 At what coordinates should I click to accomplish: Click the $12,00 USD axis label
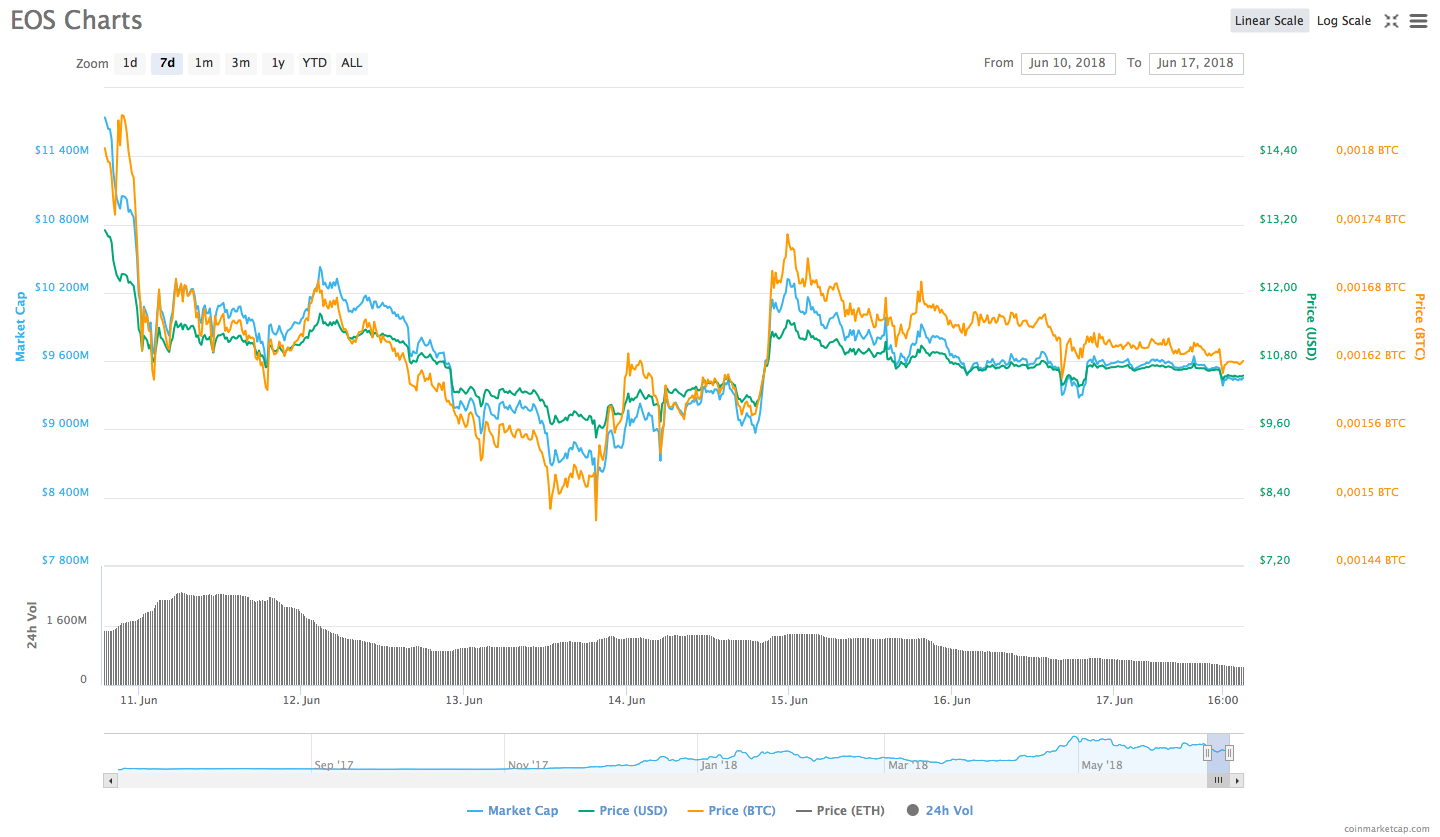[1278, 287]
